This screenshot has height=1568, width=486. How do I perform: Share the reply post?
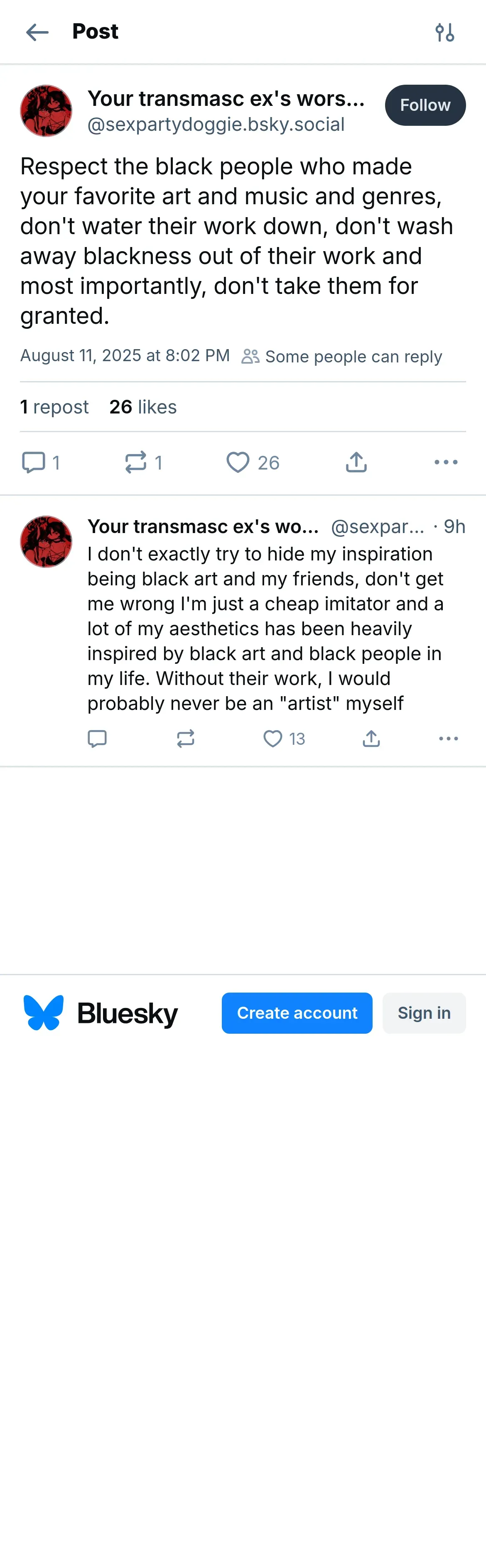[x=371, y=739]
